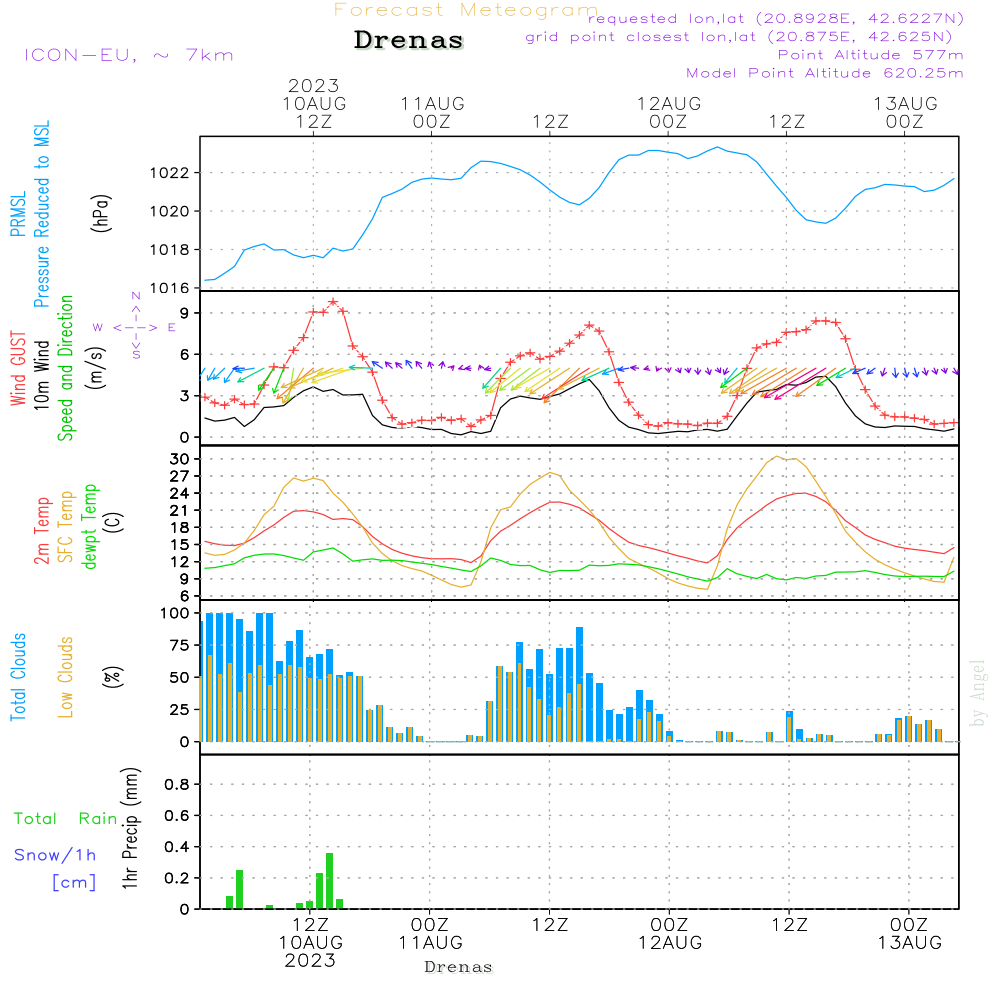Click the Point Altitude 577m text
The width and height of the screenshot is (1000, 1000).
[870, 55]
